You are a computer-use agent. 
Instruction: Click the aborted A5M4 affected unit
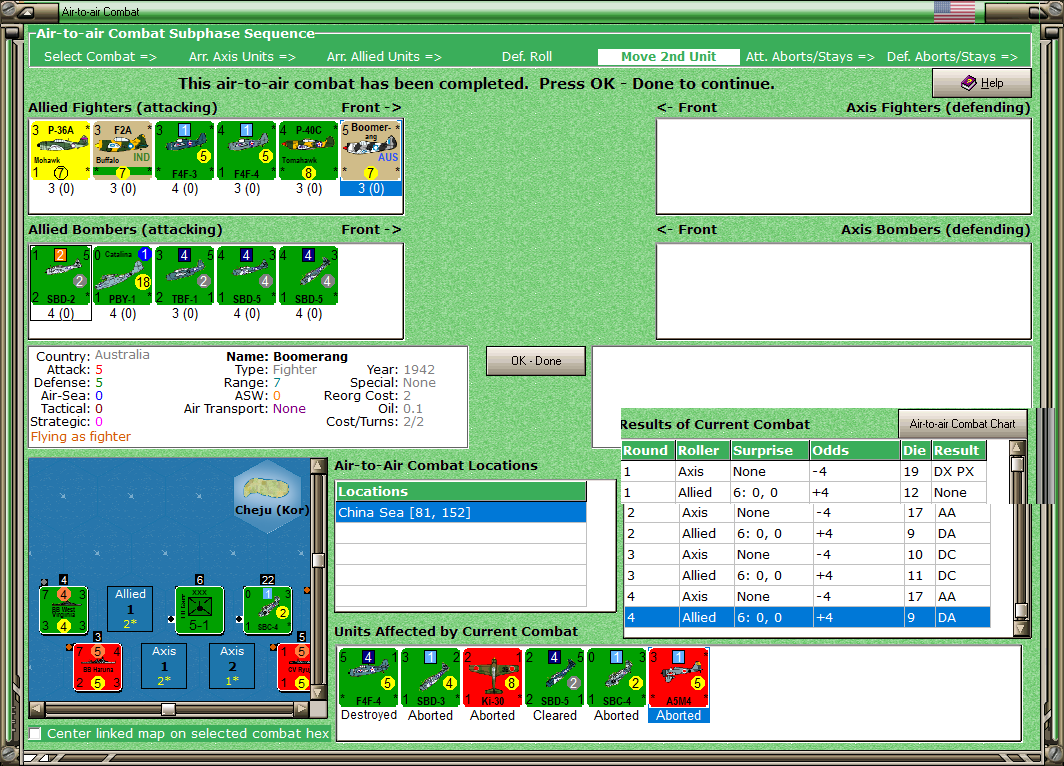[679, 678]
